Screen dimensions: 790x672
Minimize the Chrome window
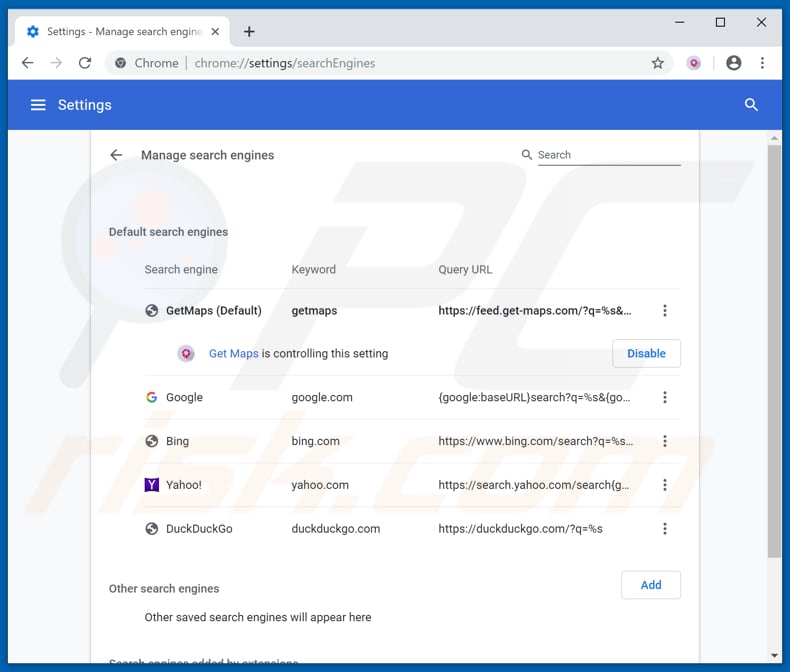[679, 22]
